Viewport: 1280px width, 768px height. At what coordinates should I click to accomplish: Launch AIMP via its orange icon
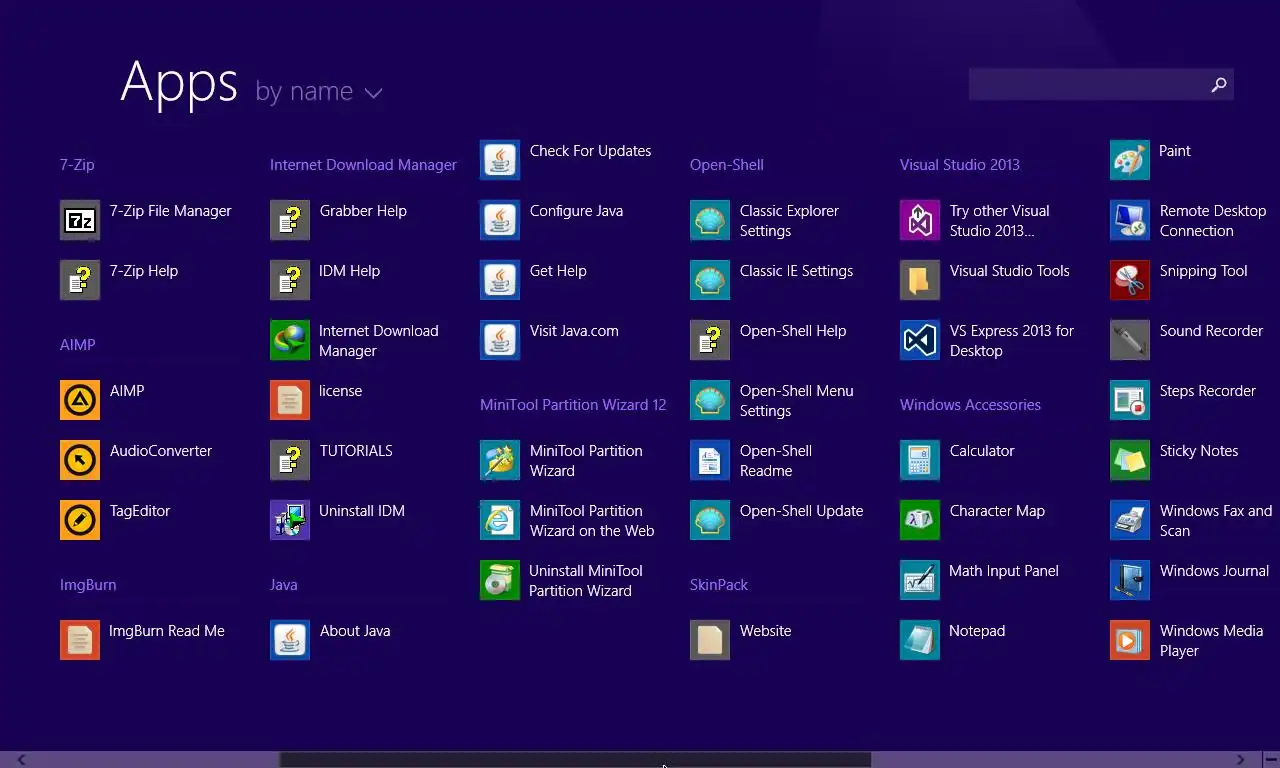[80, 400]
